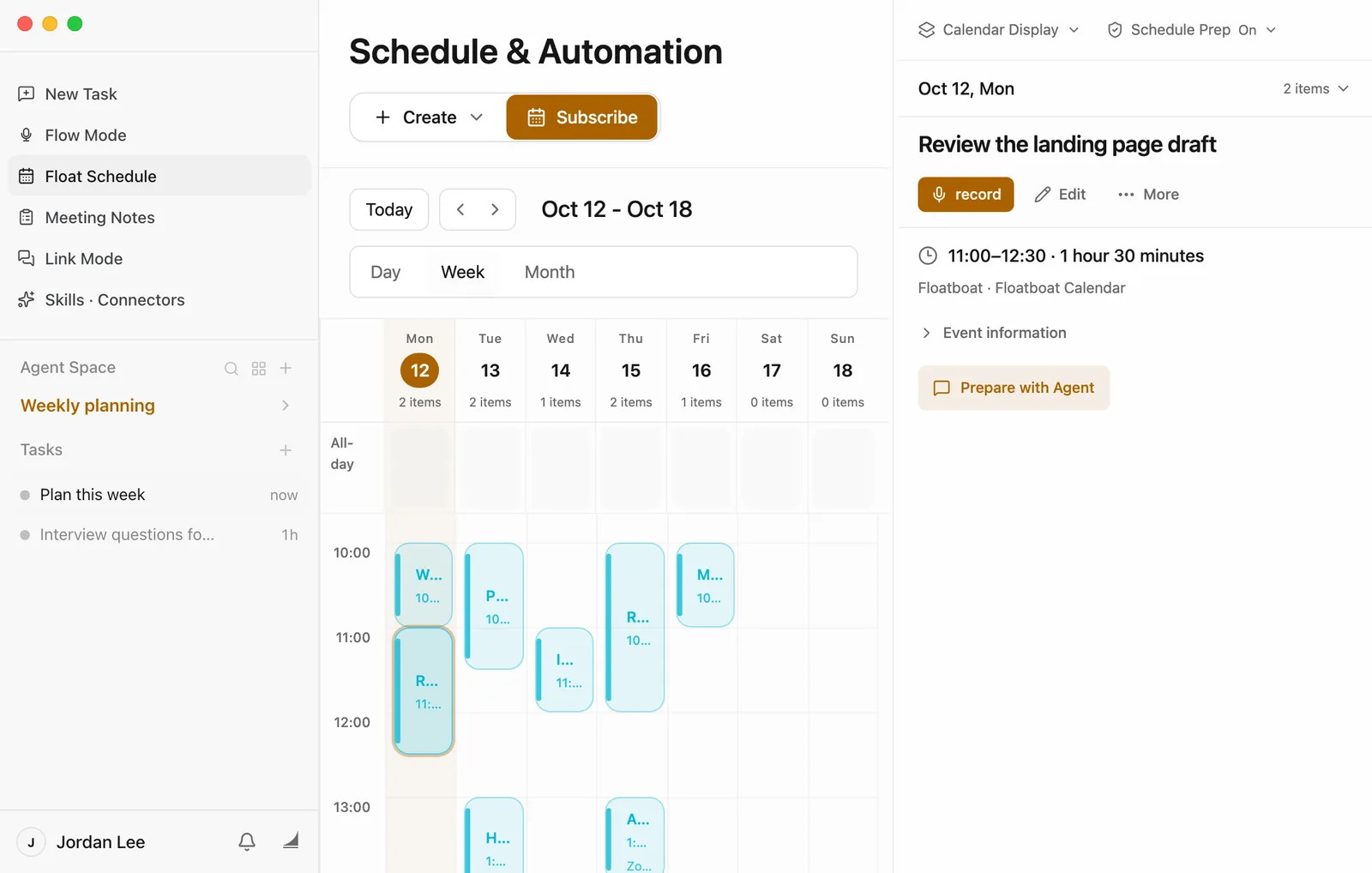This screenshot has height=873, width=1372.
Task: Open Agent Space grid view icon
Action: pos(259,369)
